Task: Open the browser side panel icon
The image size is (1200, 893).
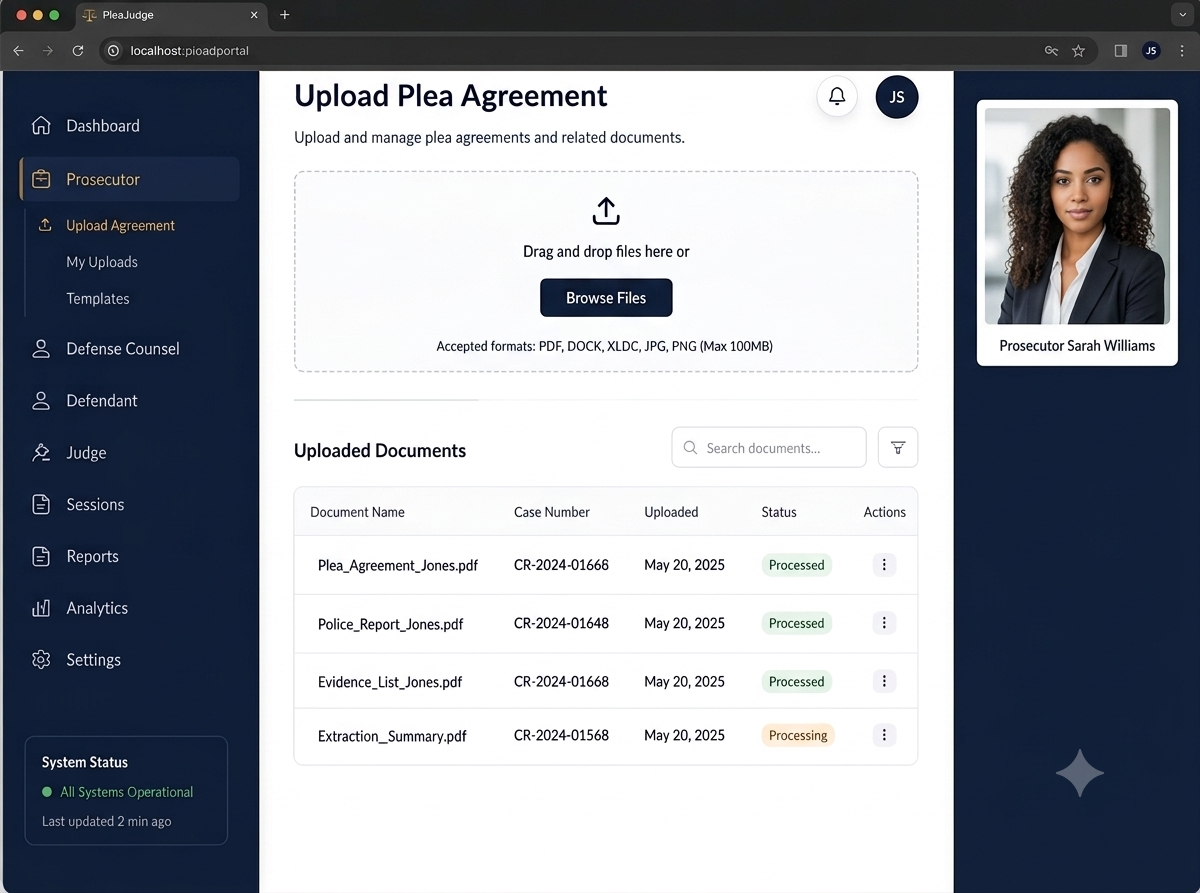Action: (1121, 51)
